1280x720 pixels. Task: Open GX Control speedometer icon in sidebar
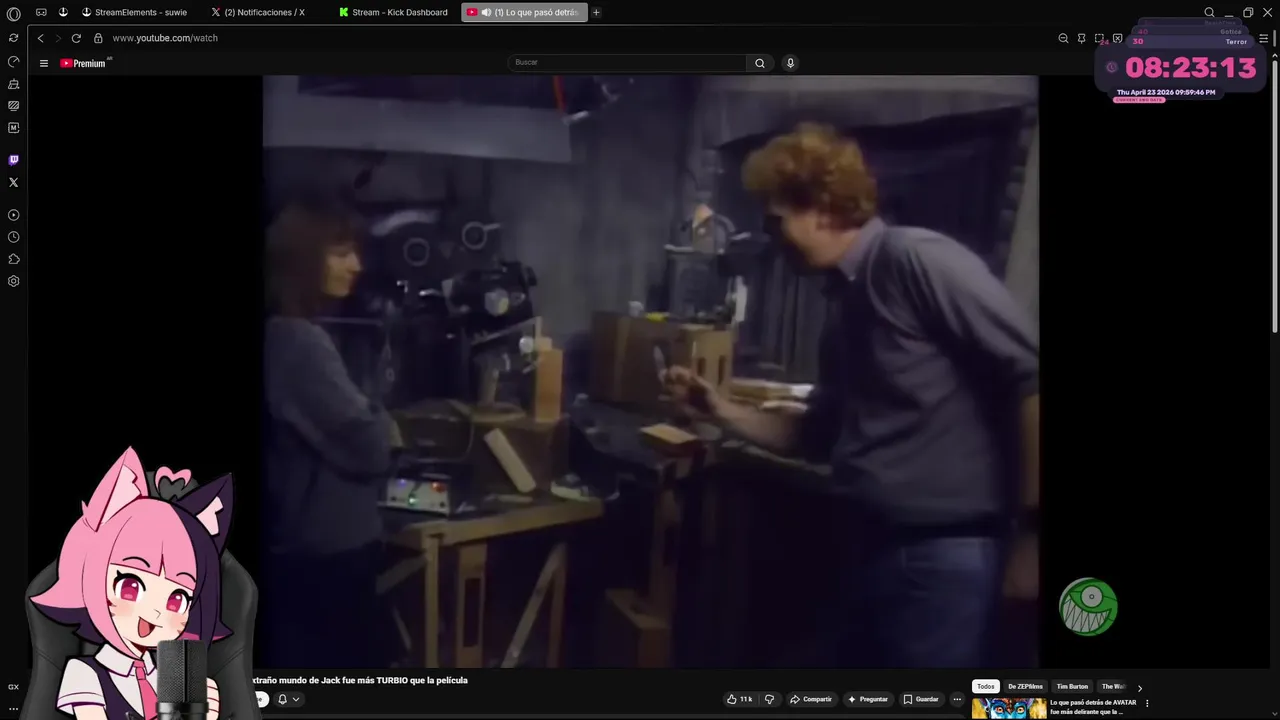(13, 61)
